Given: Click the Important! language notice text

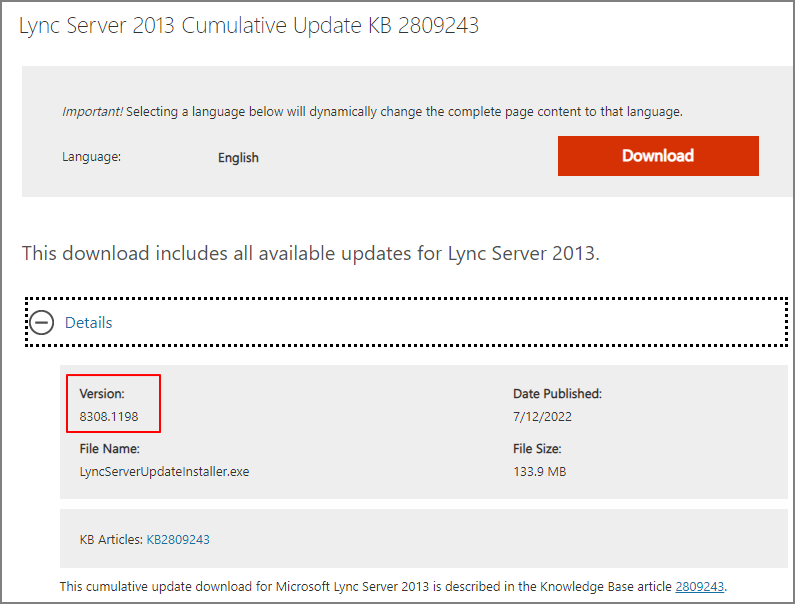Looking at the screenshot, I should point(372,112).
